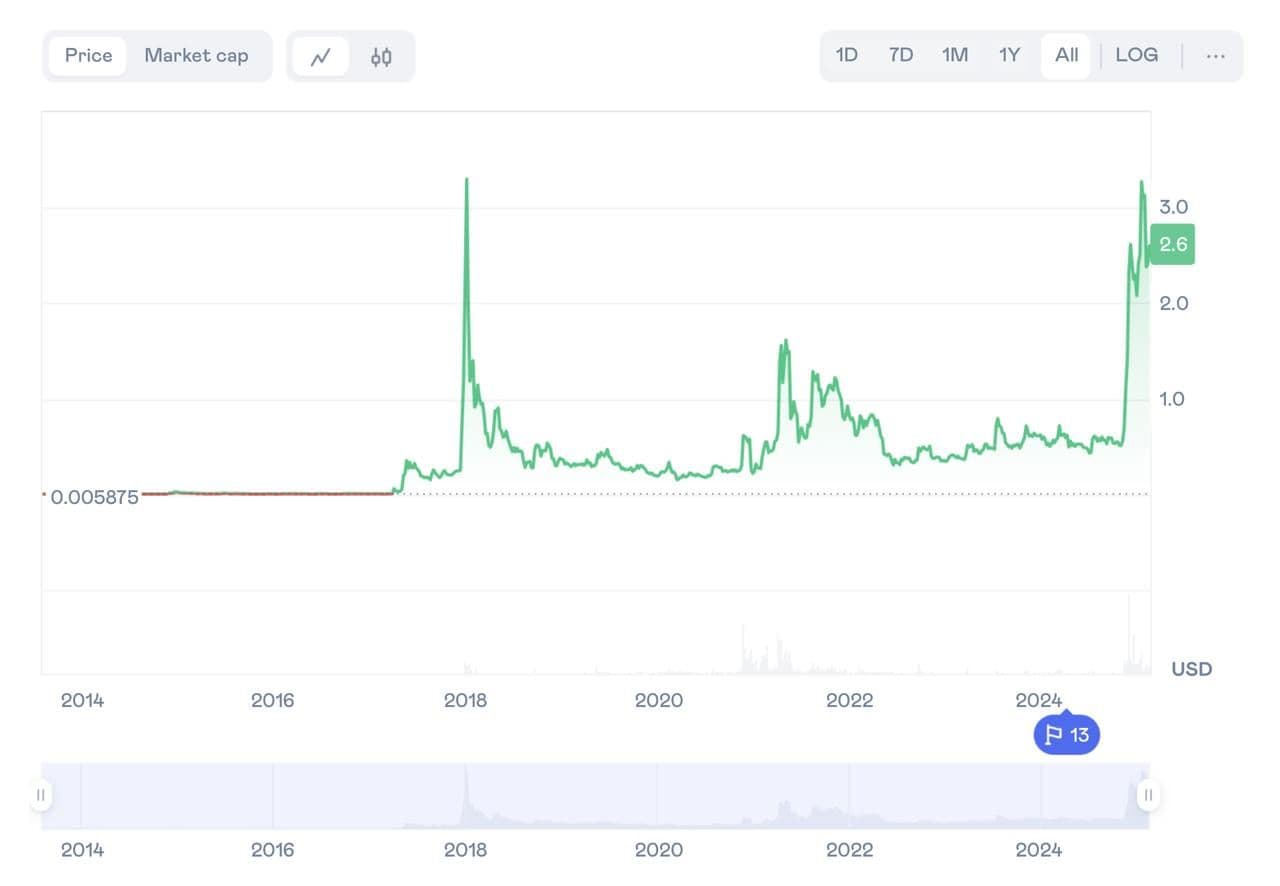Select the green 2.6 price label
This screenshot has width=1280, height=886.
1171,243
